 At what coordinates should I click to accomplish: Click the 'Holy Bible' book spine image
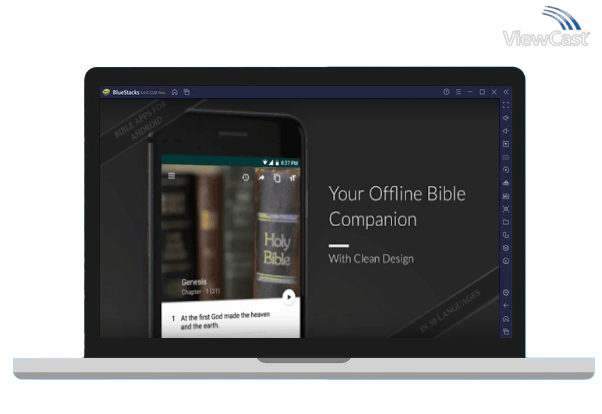[x=278, y=234]
